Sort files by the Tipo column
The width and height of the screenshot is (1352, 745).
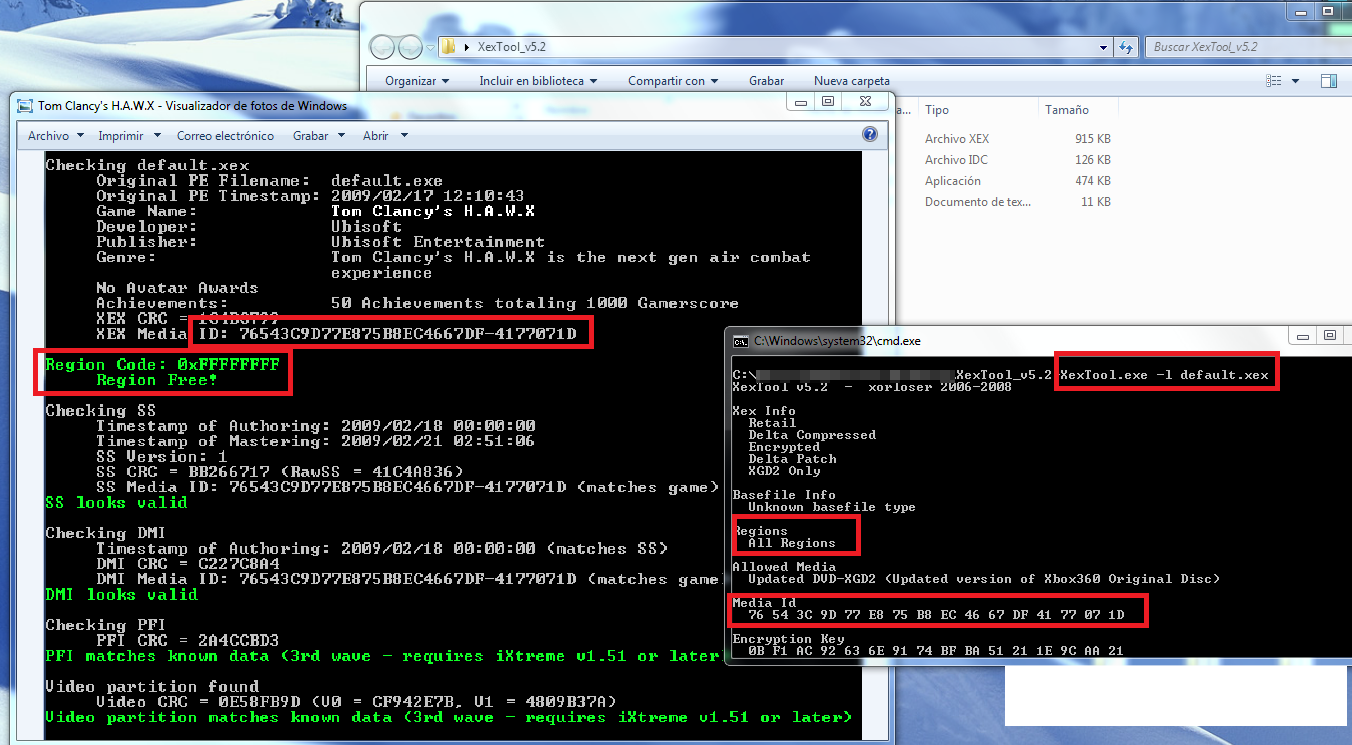click(937, 110)
